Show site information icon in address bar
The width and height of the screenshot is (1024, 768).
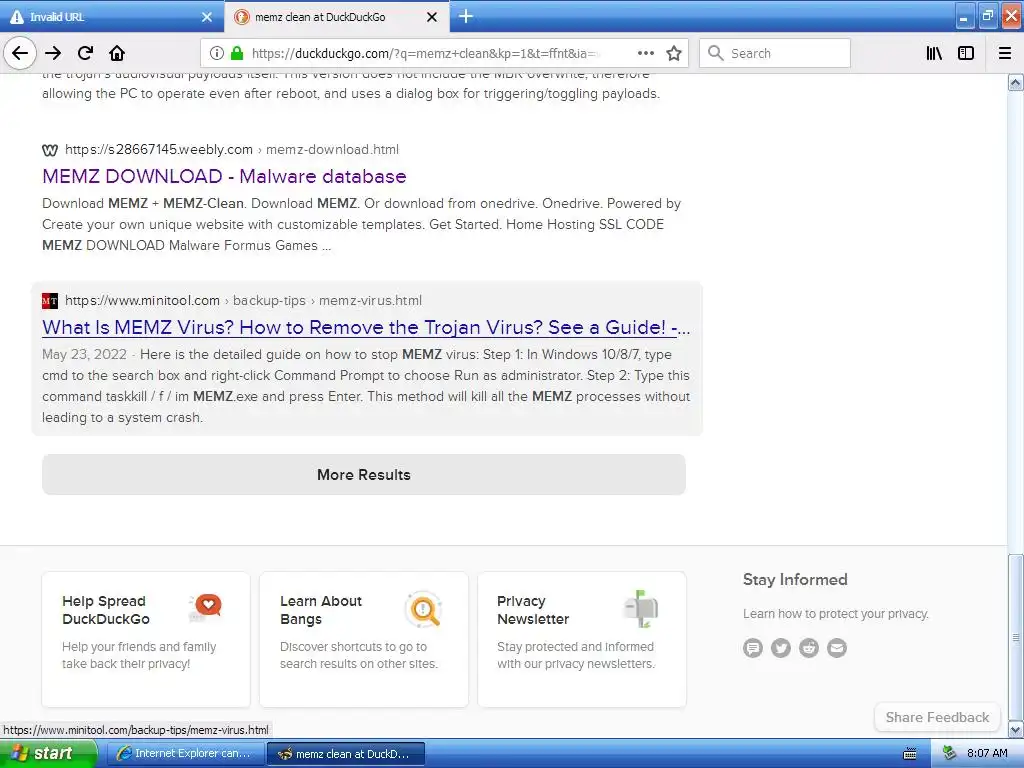(217, 54)
